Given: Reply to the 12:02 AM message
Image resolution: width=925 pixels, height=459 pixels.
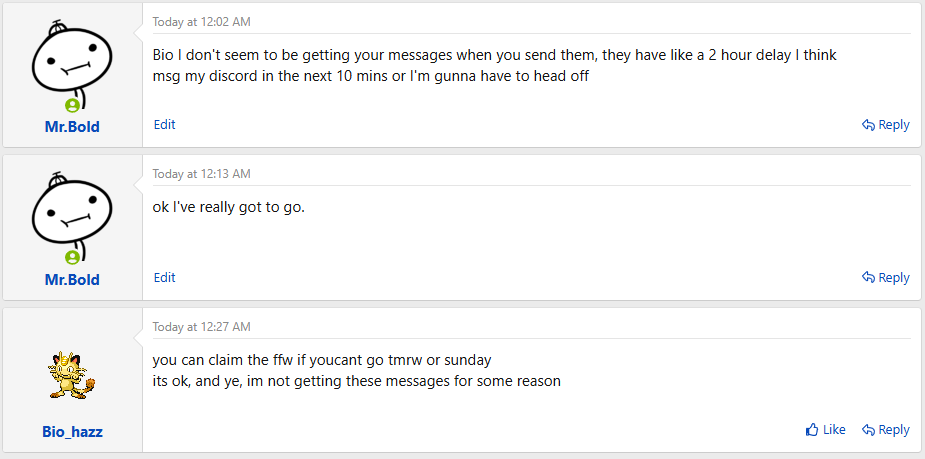Looking at the screenshot, I should [x=886, y=125].
